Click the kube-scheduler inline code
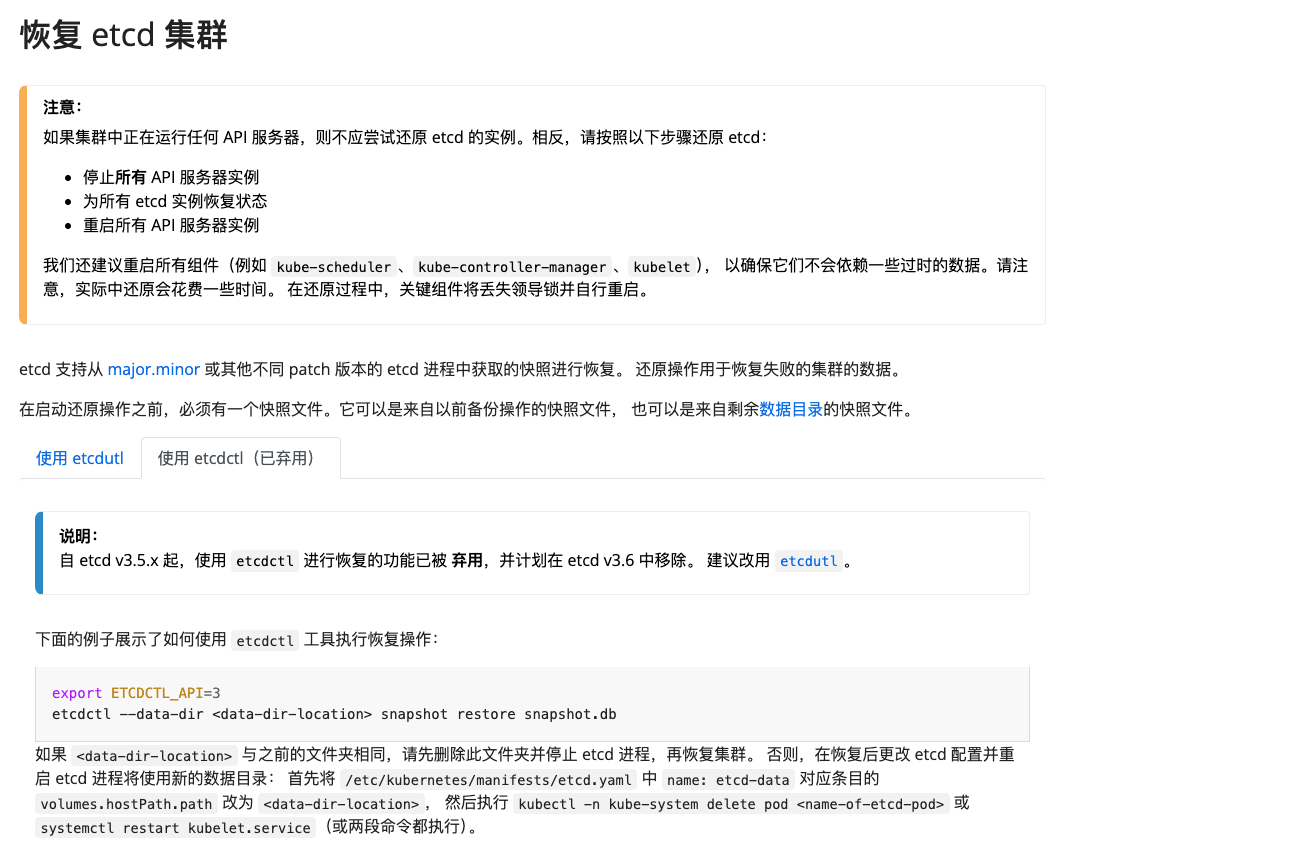1290x866 pixels. coord(333,267)
